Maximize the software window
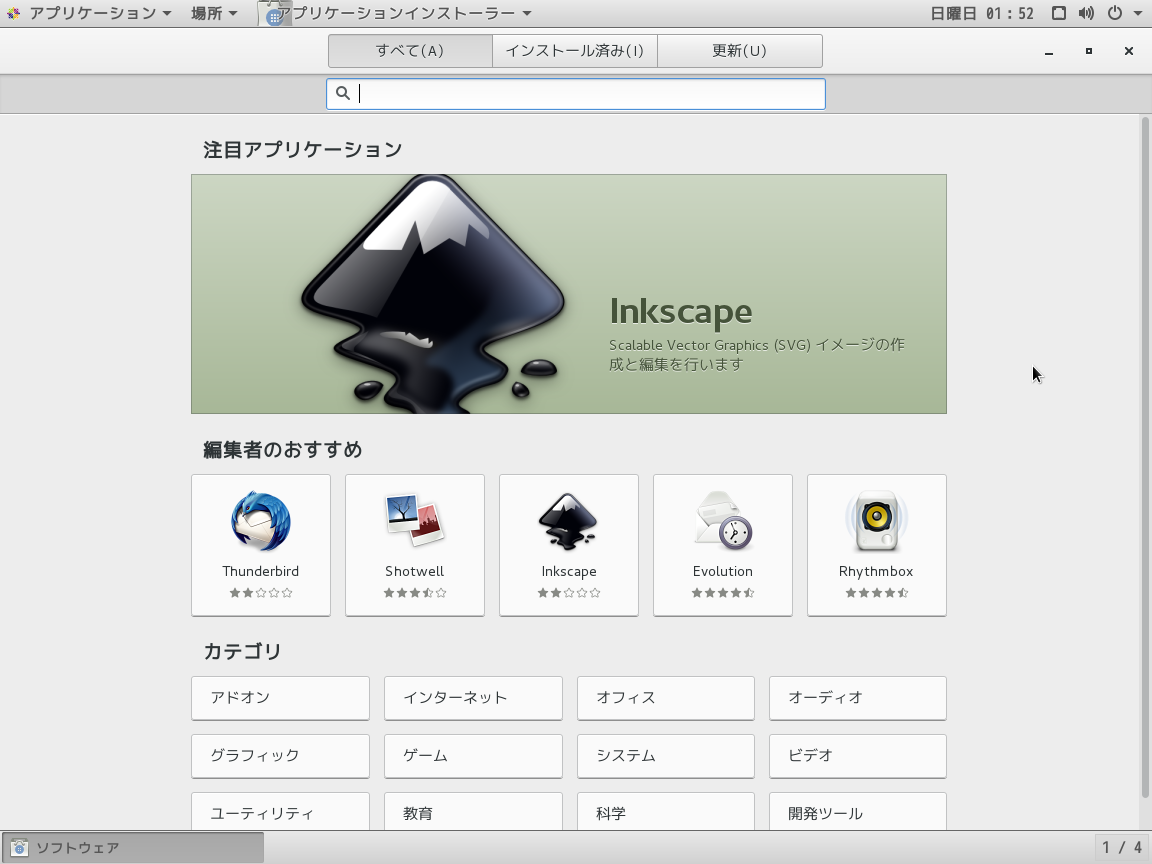The image size is (1152, 864). [1089, 51]
